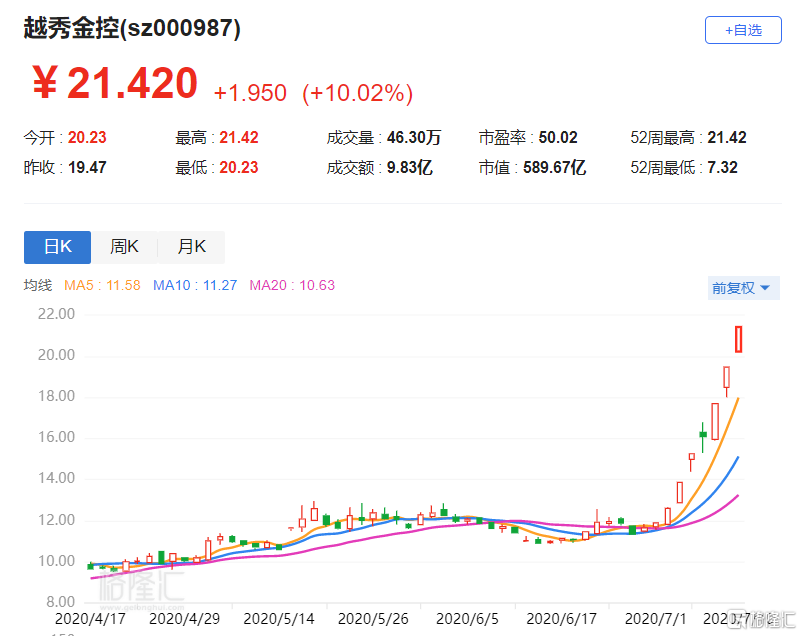Screen dimensions: 802x636
Task: Click the 12.00 y-axis label
Action: coord(56,520)
